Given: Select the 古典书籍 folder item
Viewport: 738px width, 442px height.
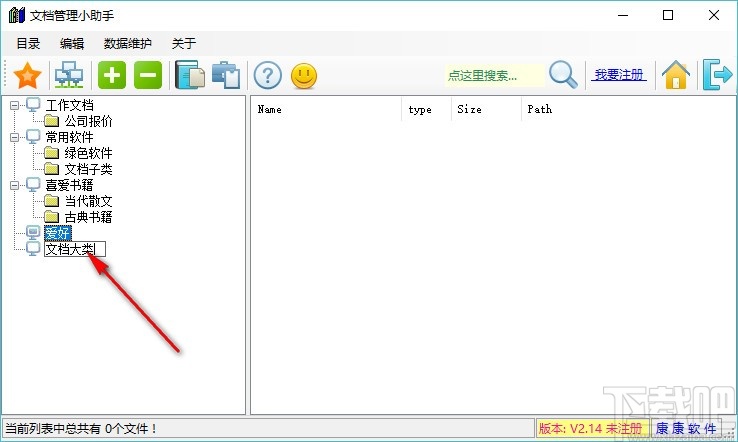Looking at the screenshot, I should coord(88,217).
